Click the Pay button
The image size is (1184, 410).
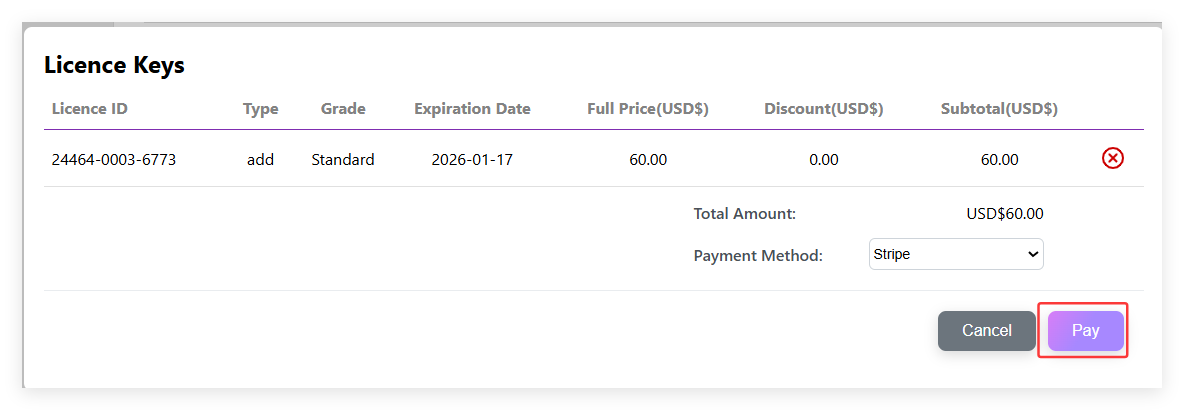[1085, 331]
